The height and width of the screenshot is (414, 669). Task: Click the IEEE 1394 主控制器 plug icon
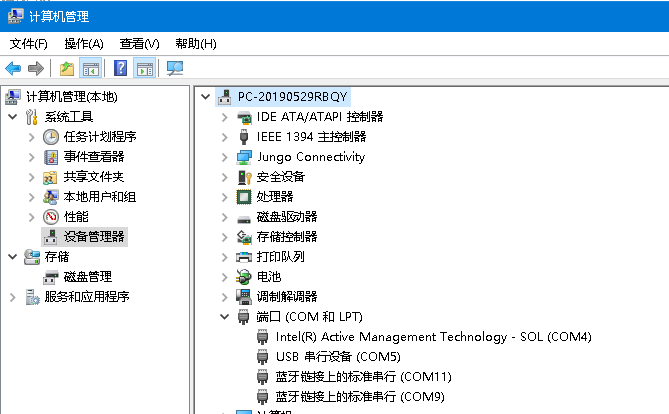point(244,137)
